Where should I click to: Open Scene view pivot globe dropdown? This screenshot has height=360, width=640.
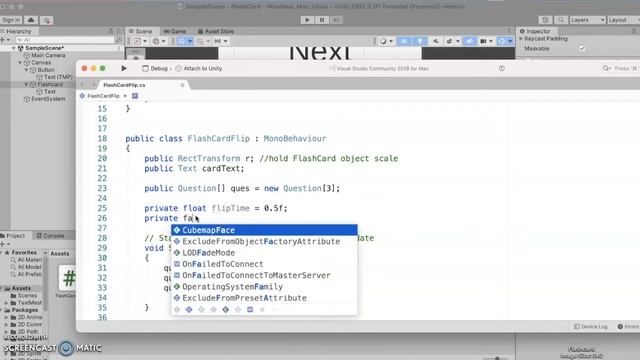pyautogui.click(x=158, y=41)
